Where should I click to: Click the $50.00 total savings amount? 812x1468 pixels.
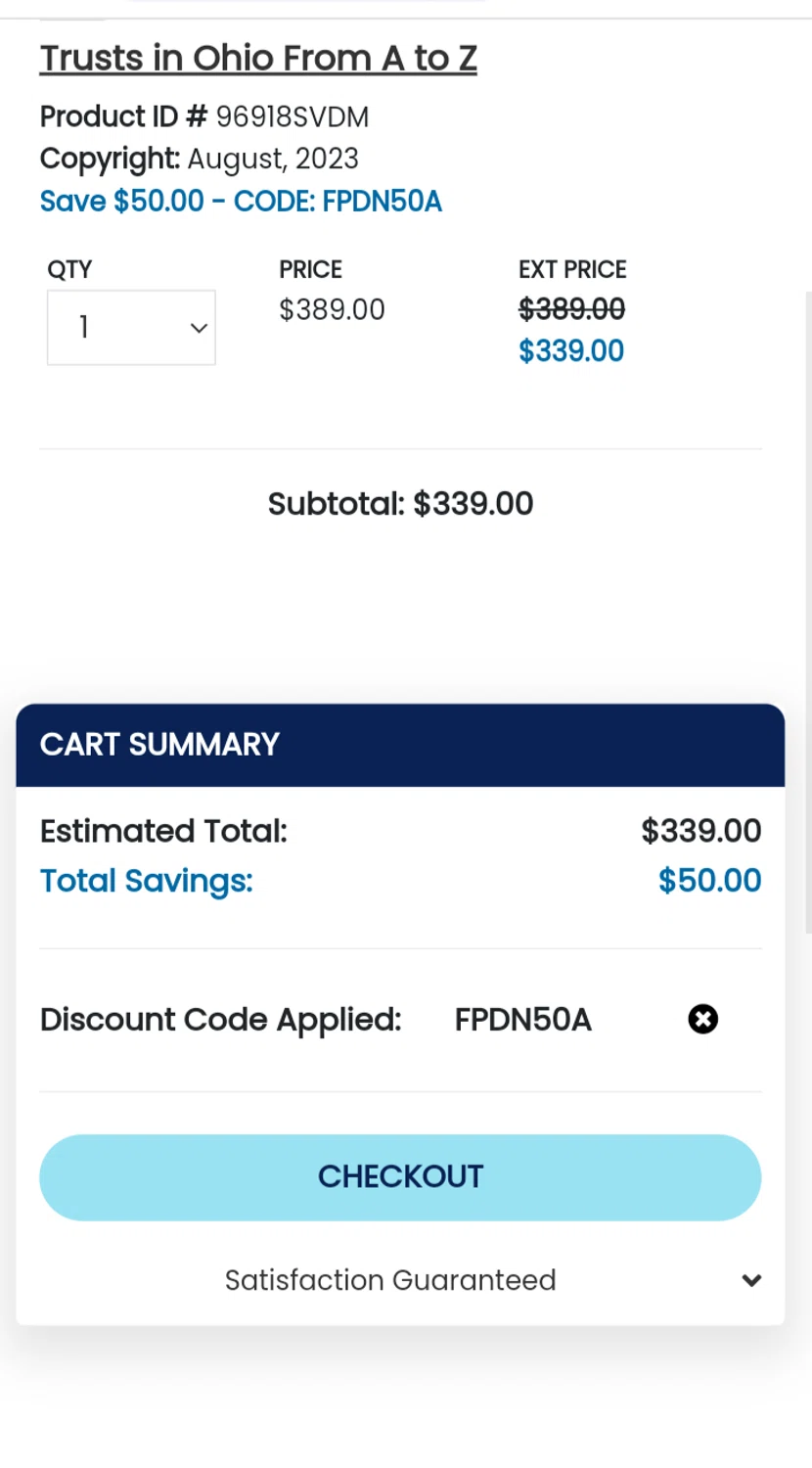point(709,881)
